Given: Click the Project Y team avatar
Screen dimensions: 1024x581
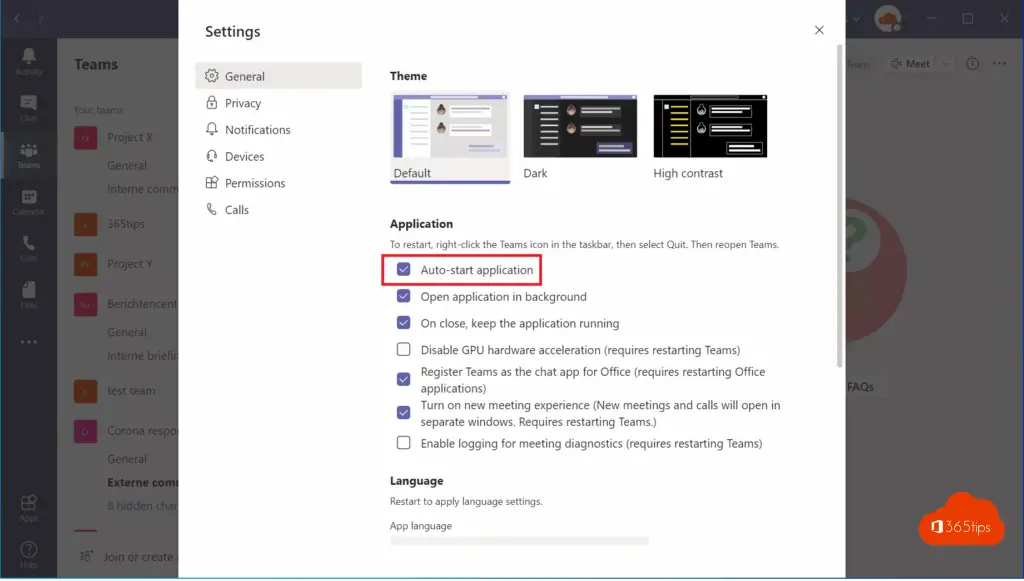Looking at the screenshot, I should tap(86, 264).
